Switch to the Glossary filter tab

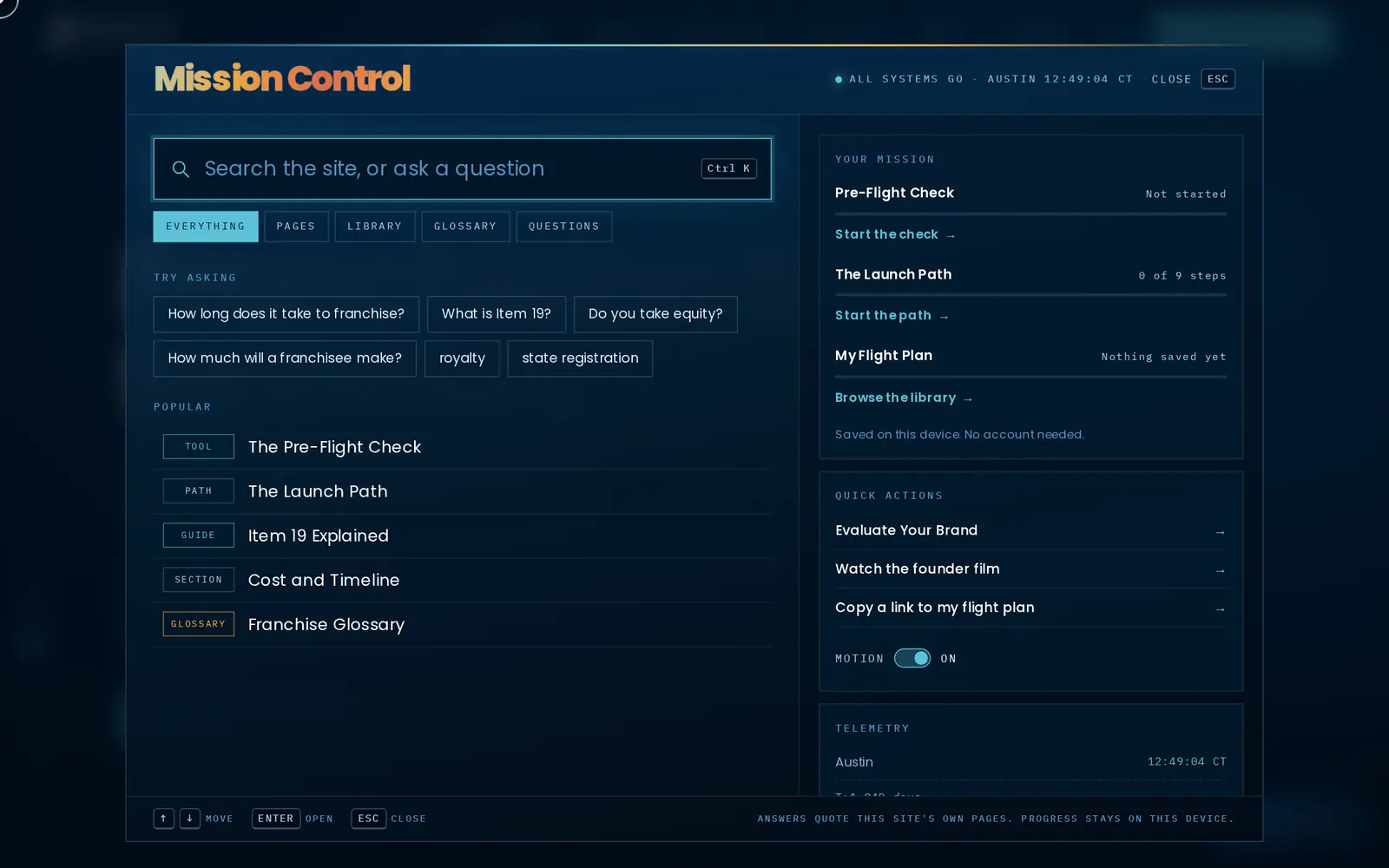tap(465, 227)
